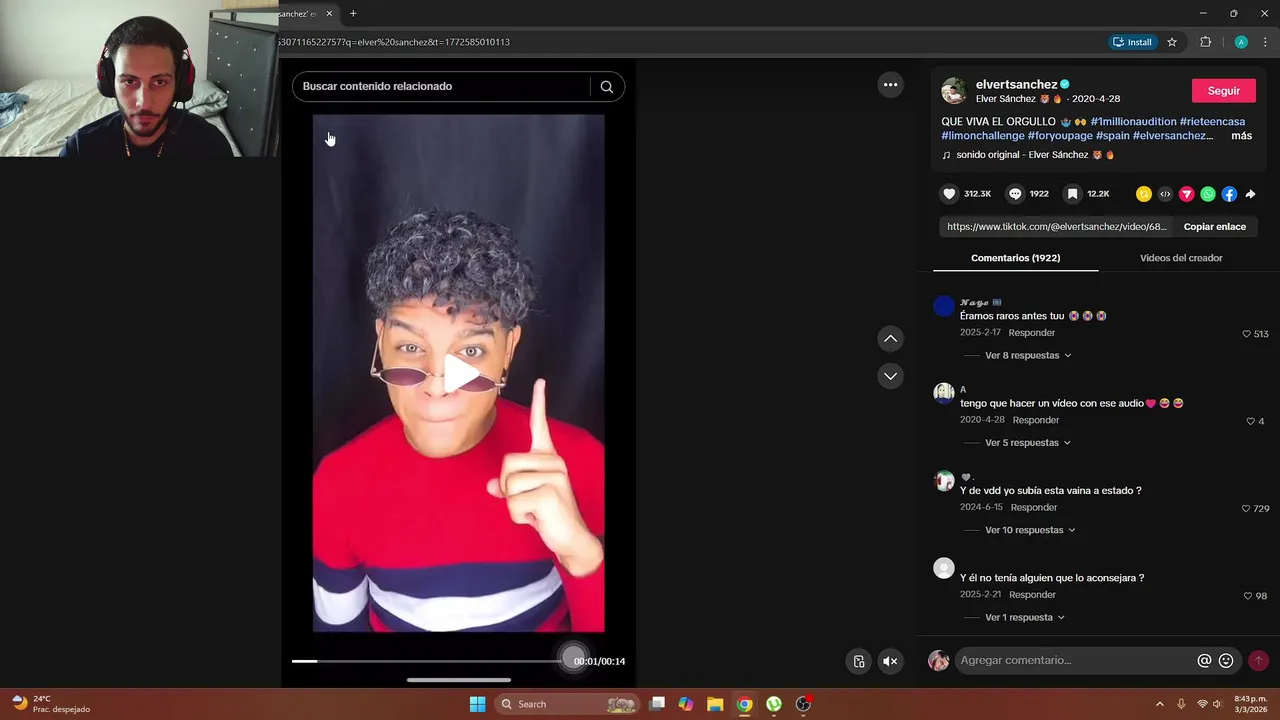1280x720 pixels.
Task: Go to previous video with up arrow
Action: 890,339
